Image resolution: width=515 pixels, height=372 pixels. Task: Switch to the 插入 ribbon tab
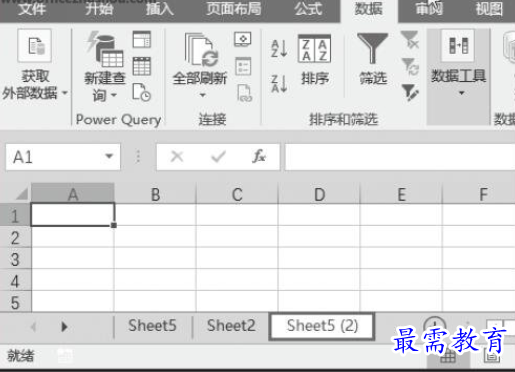(160, 9)
